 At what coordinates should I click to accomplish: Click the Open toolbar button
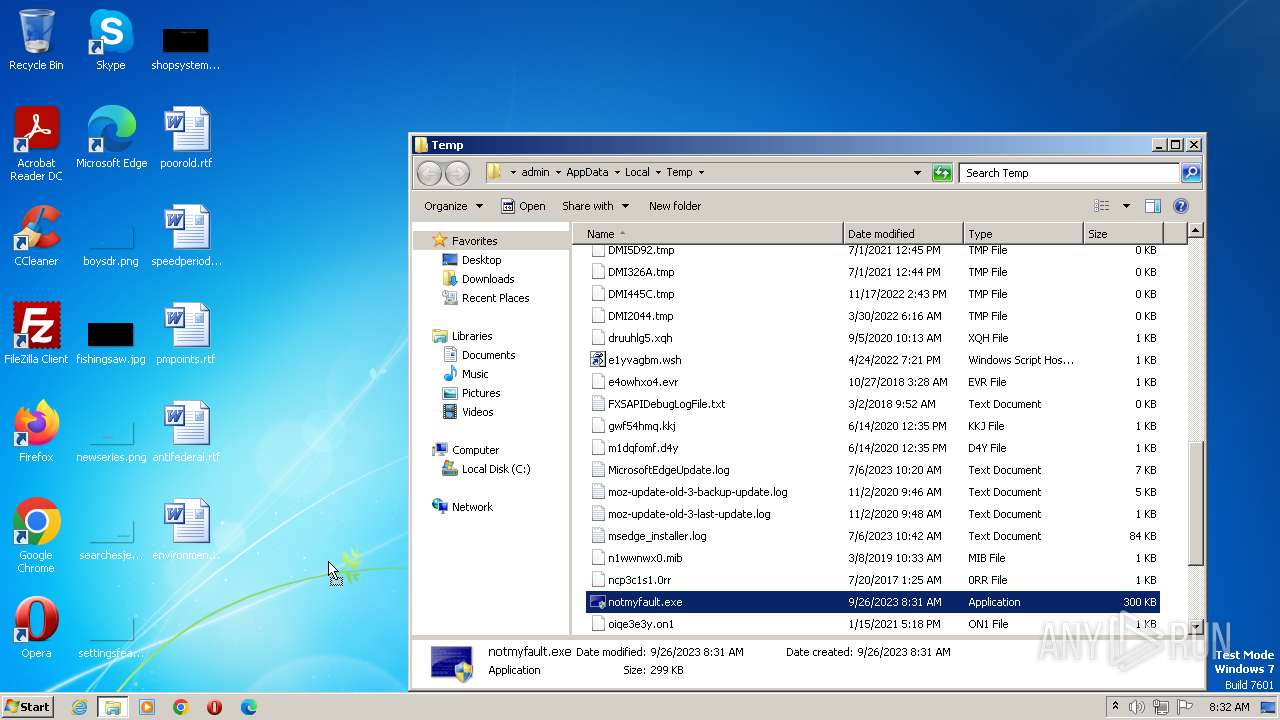[523, 206]
